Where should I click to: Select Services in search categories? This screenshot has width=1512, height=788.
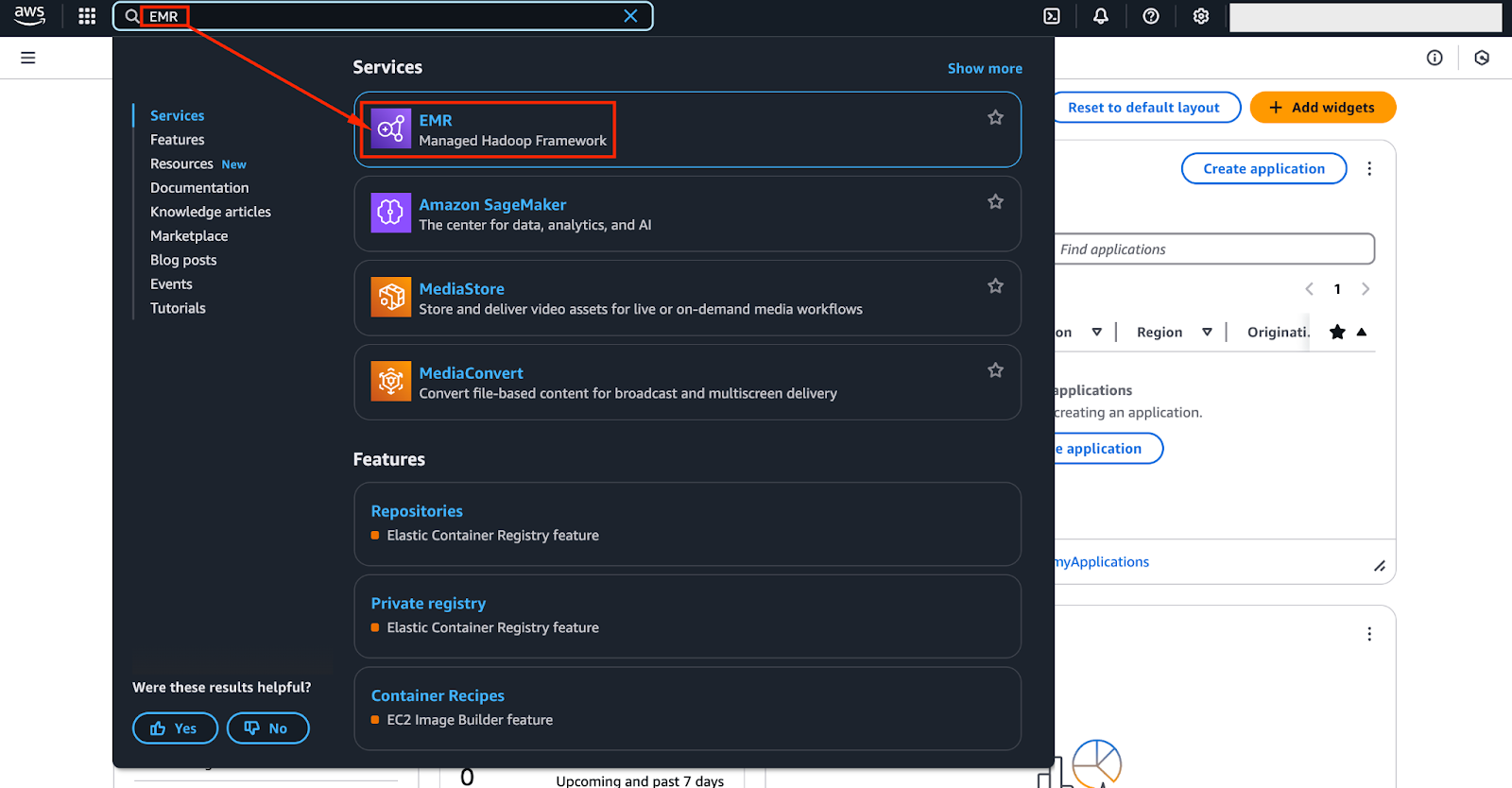click(177, 115)
